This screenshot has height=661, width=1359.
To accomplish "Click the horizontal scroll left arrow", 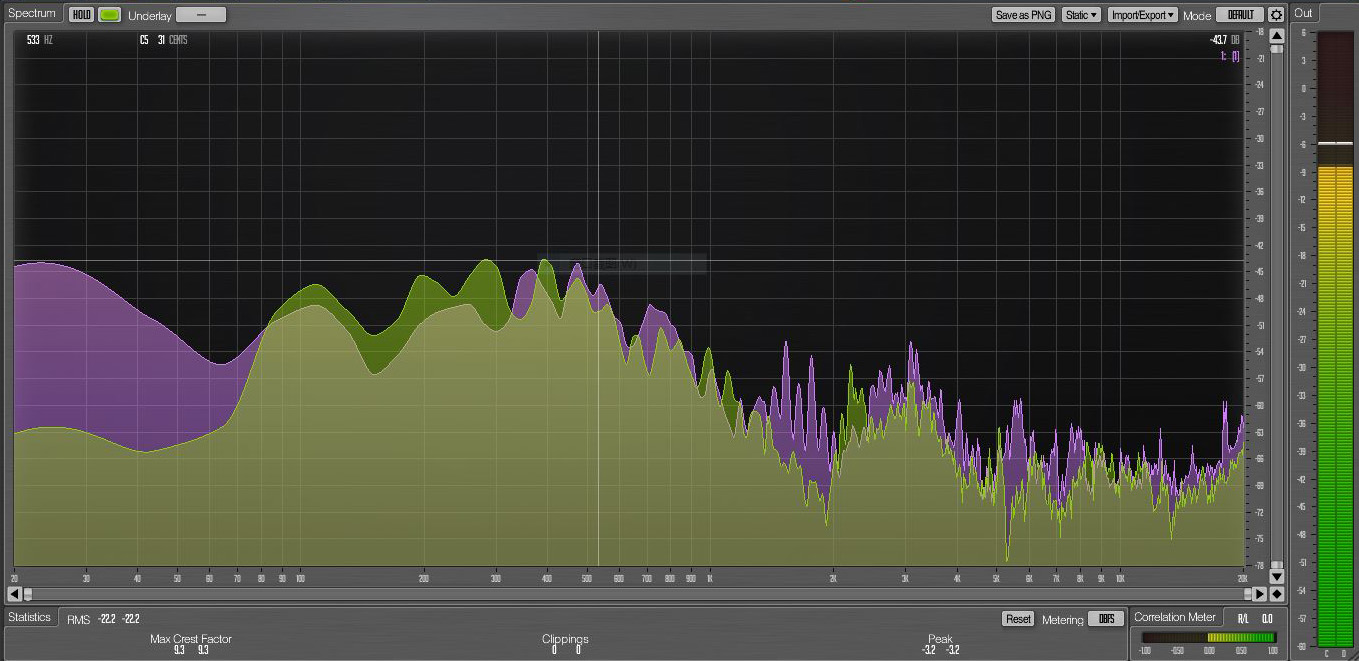I will (x=14, y=594).
